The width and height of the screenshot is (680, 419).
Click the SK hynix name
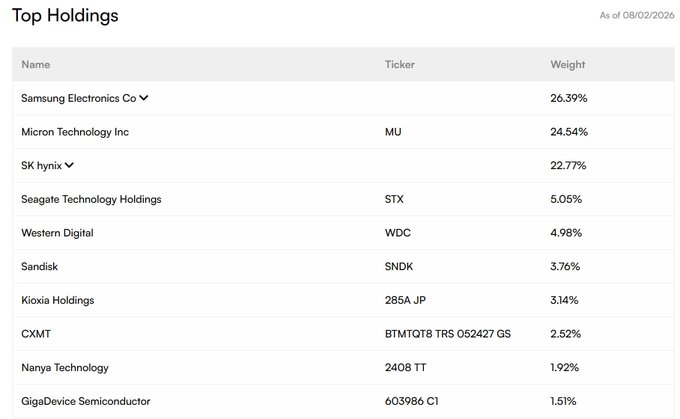pyautogui.click(x=41, y=166)
